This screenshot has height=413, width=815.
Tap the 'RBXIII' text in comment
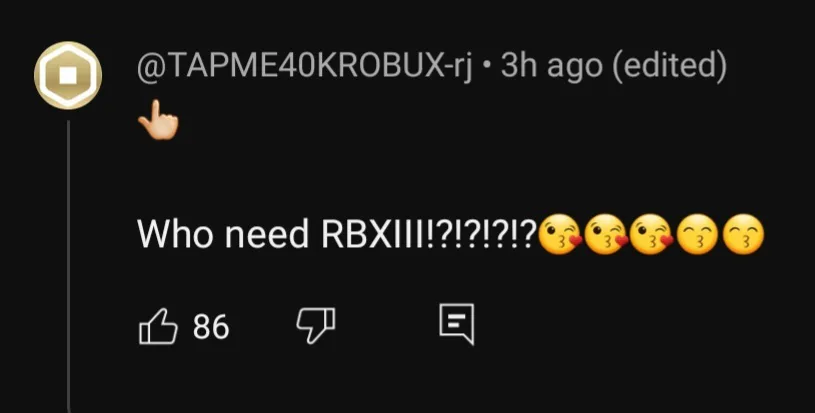373,234
